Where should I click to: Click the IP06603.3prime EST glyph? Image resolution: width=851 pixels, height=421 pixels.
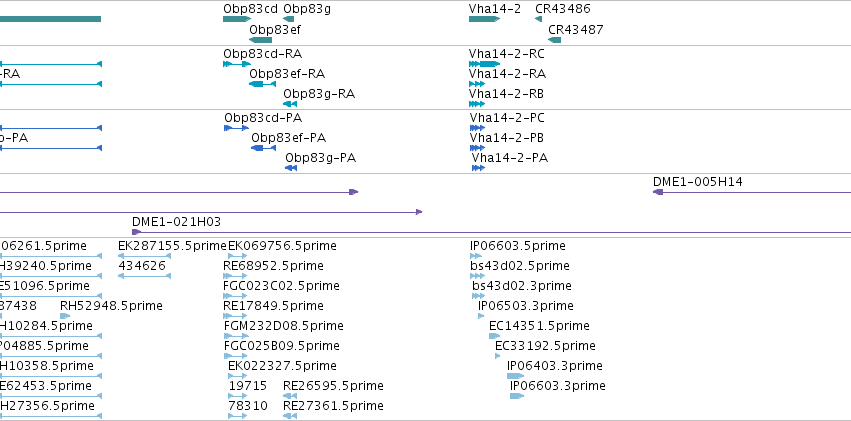(517, 396)
